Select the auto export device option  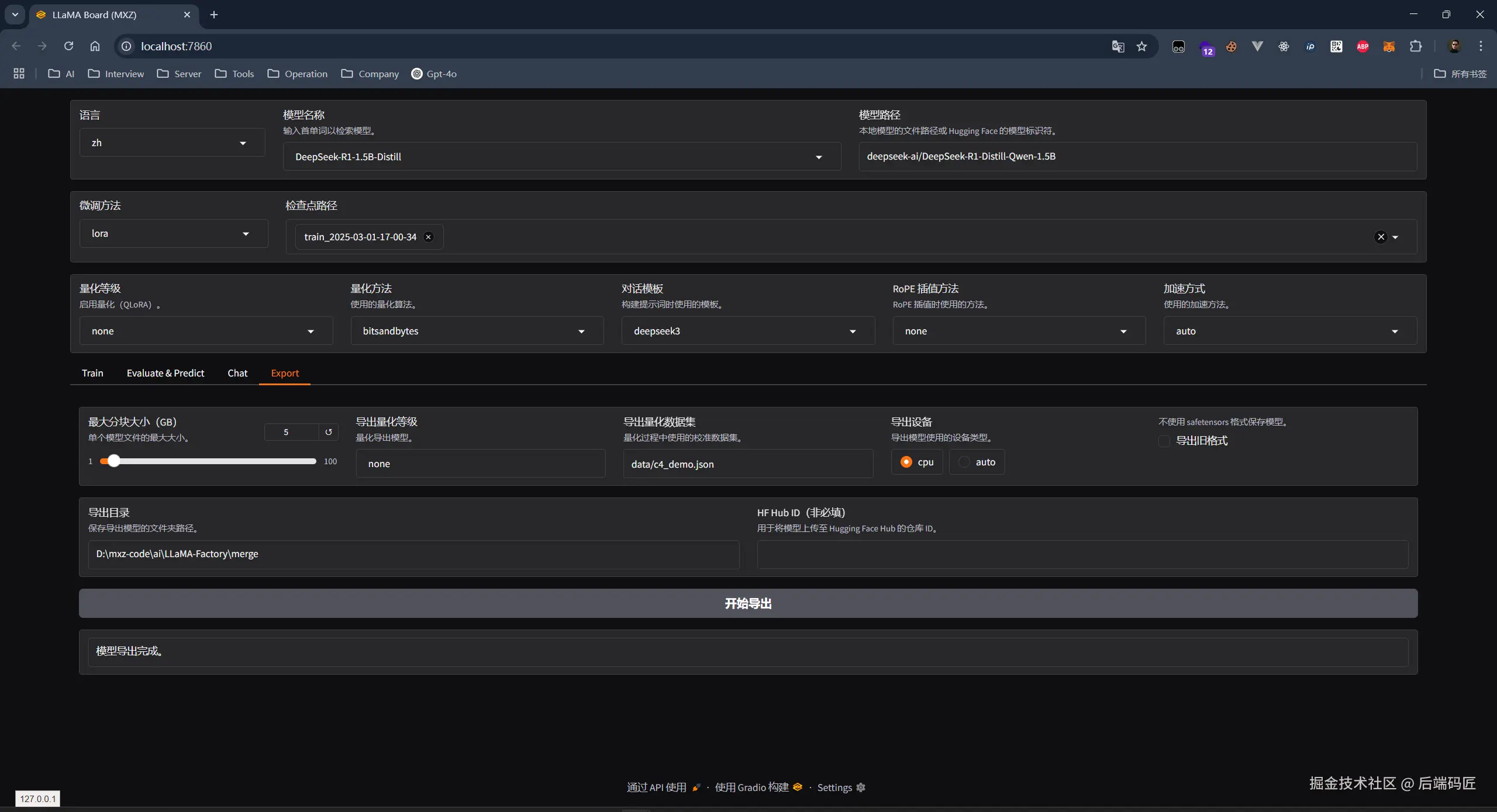[965, 462]
